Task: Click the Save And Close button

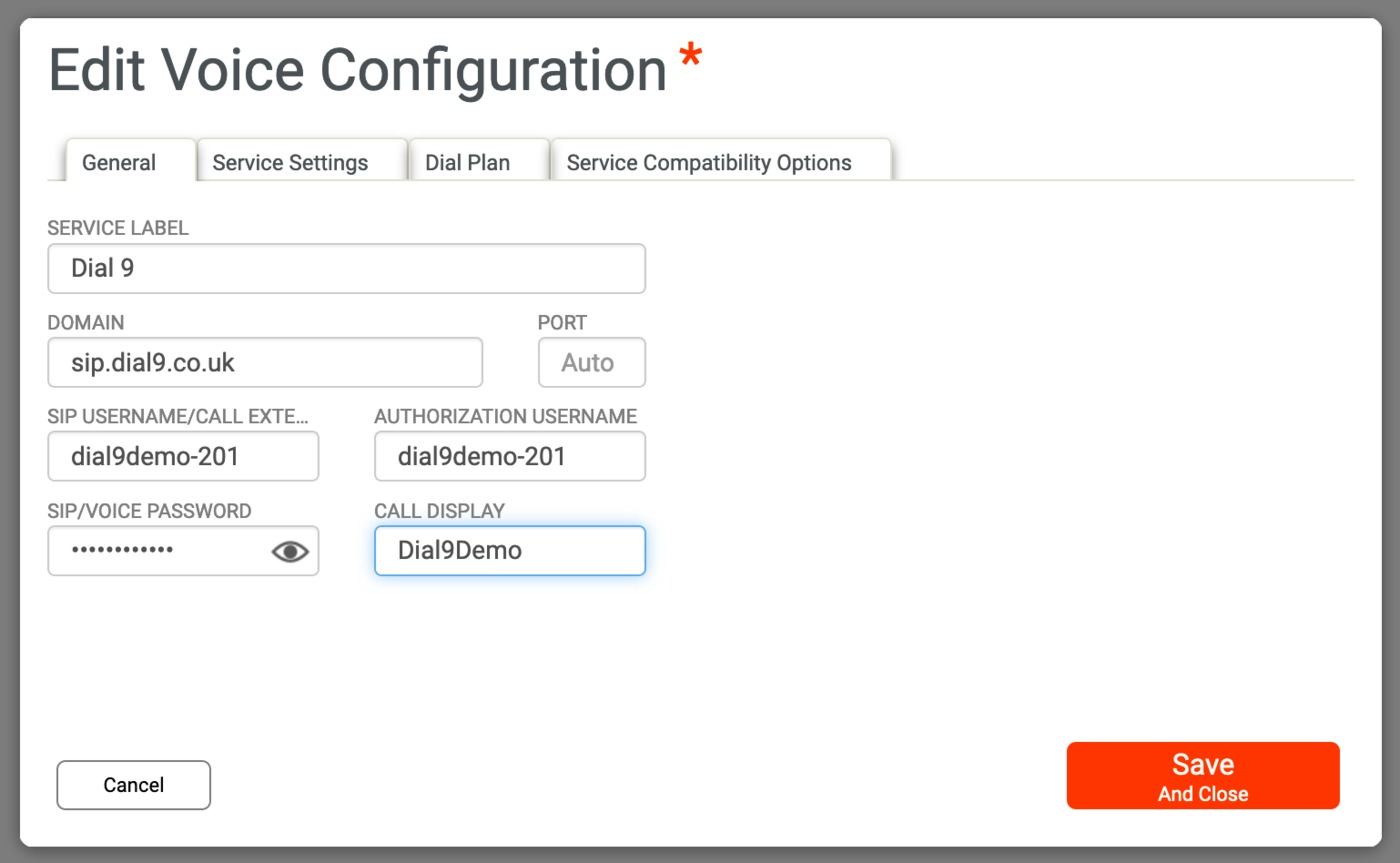Action: point(1203,775)
